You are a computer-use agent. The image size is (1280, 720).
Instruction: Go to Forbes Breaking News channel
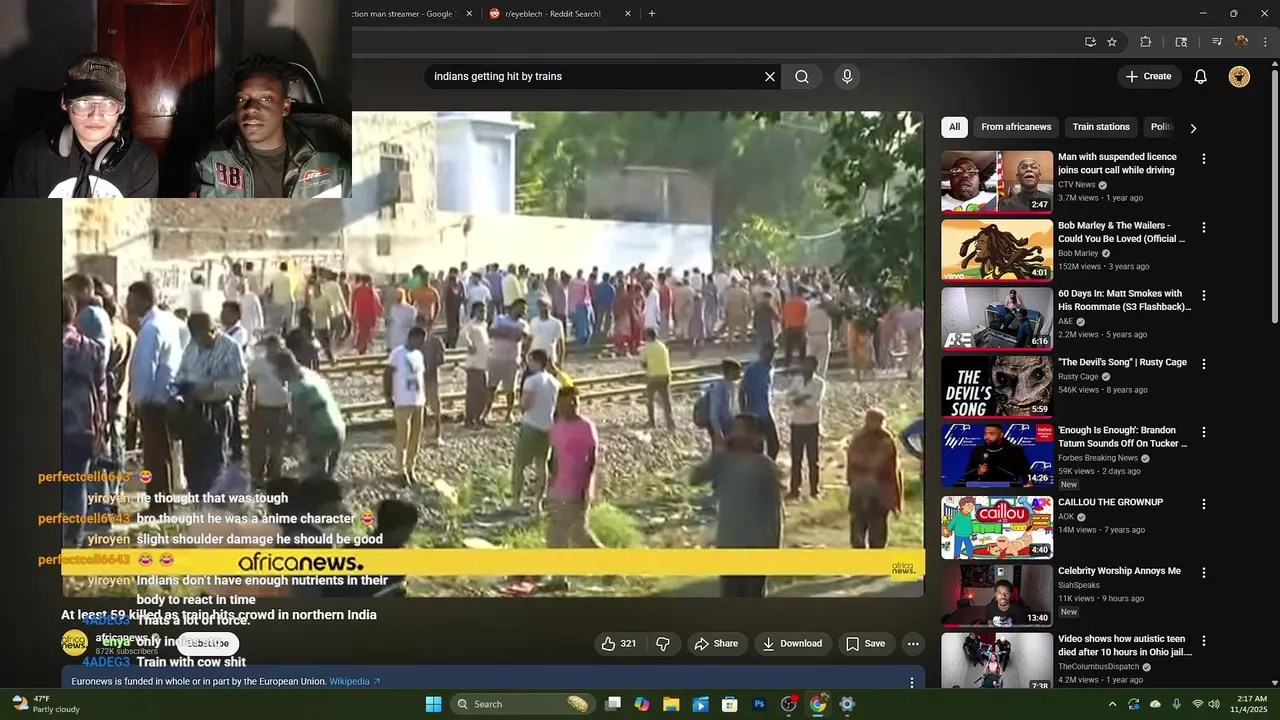(x=1098, y=458)
